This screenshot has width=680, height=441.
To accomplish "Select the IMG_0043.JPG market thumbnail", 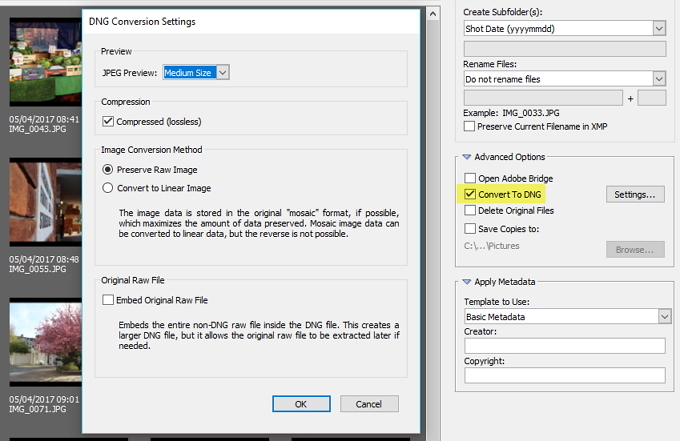I will pyautogui.click(x=46, y=62).
